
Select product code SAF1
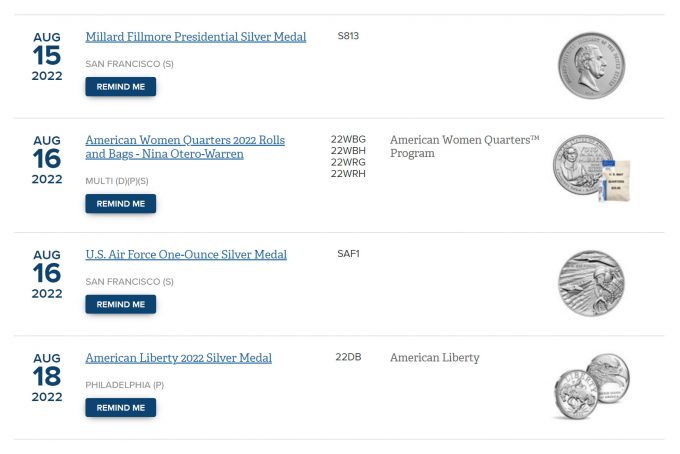tap(348, 254)
